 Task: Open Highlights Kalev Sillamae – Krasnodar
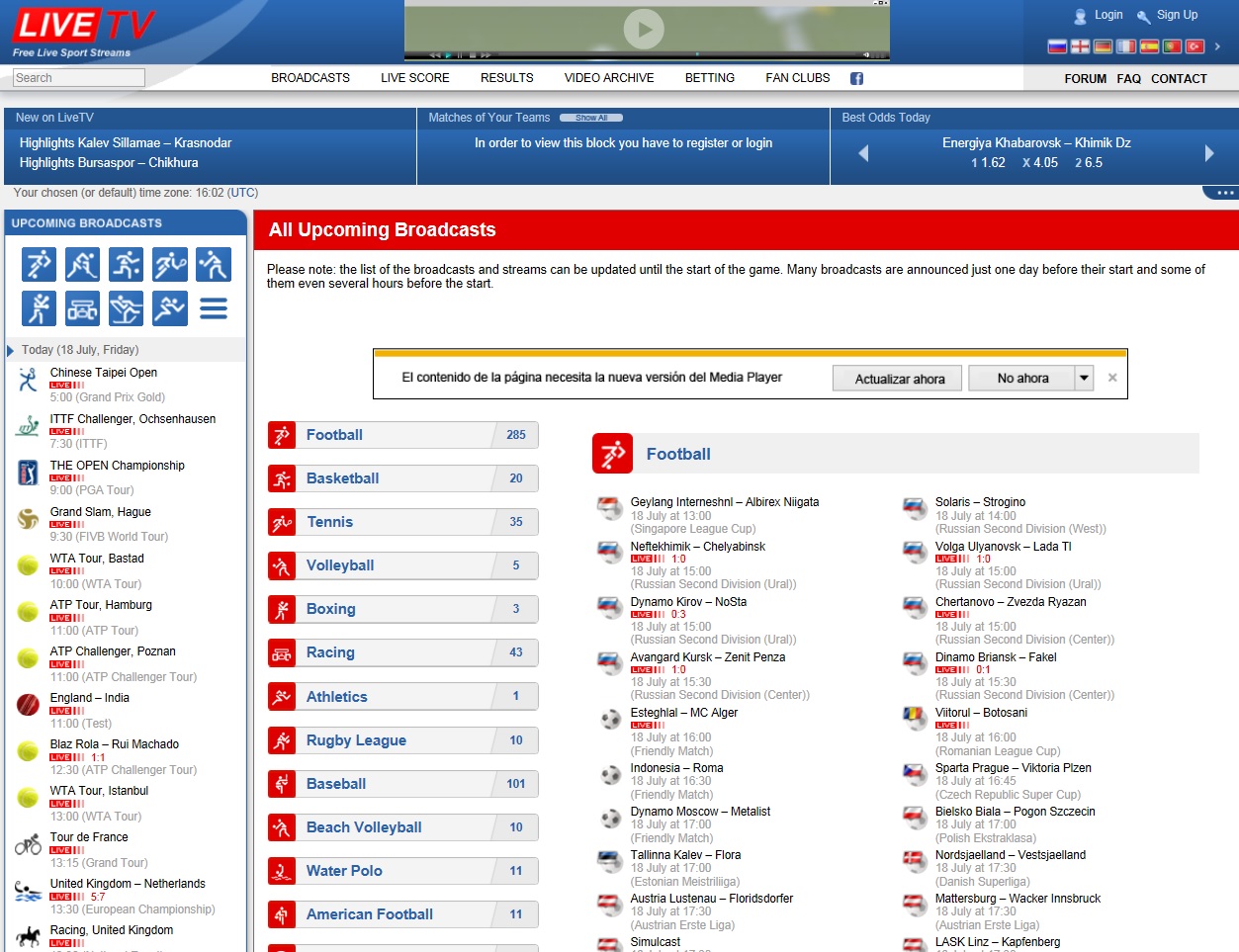pos(126,143)
